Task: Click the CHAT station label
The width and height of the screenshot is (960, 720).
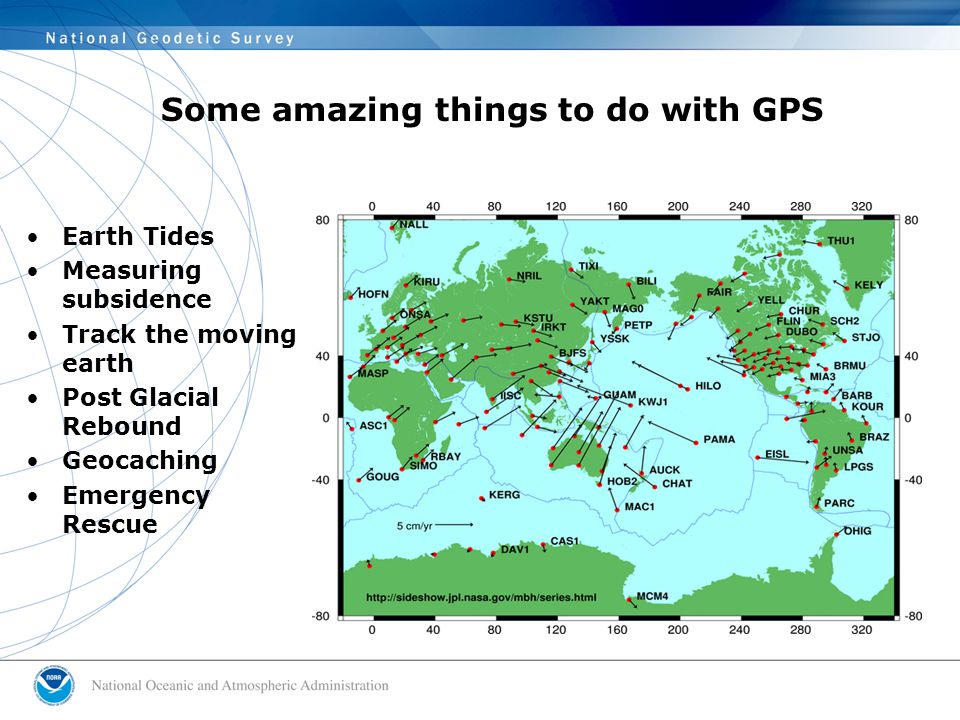Action: 677,483
